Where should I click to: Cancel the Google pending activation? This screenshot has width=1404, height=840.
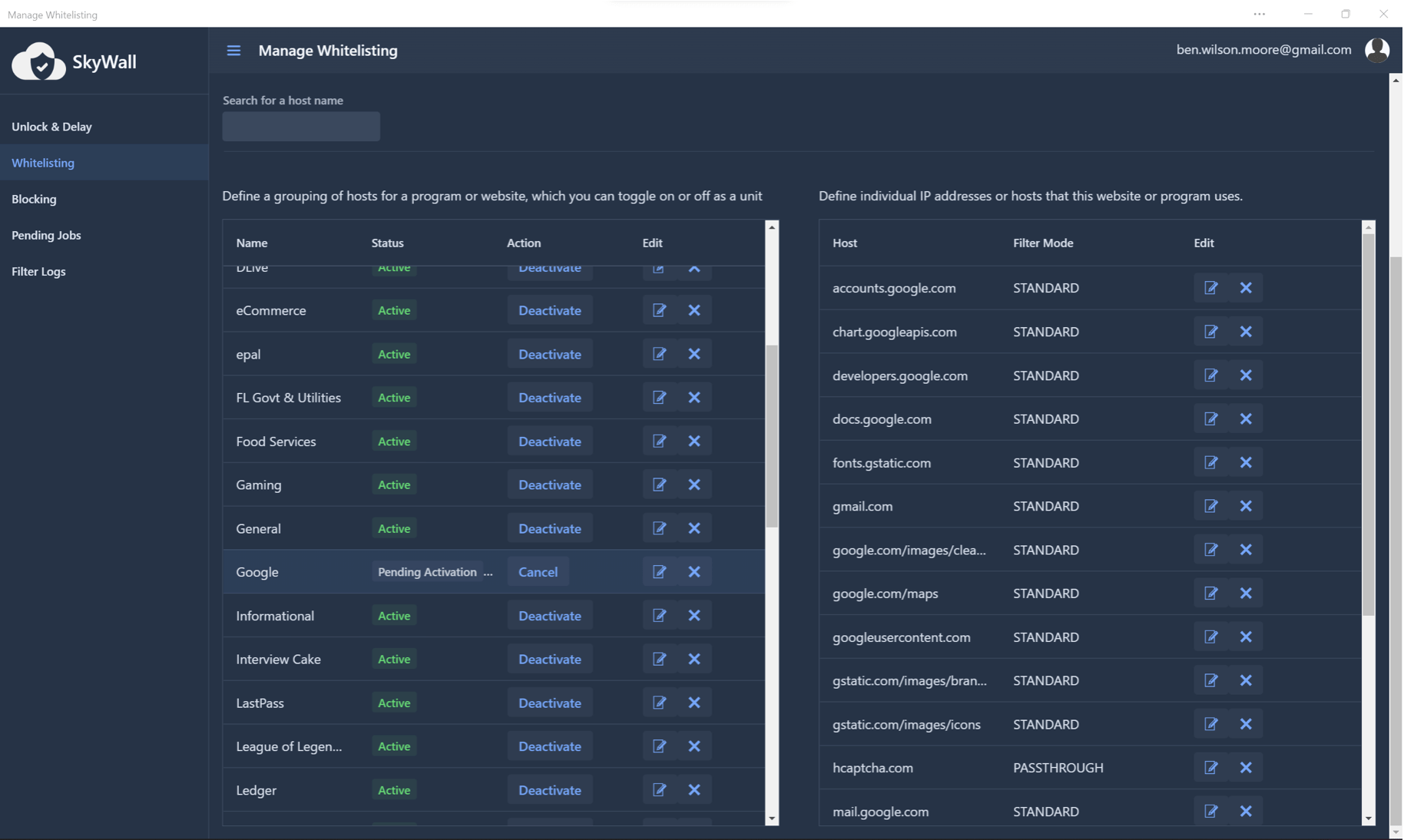(x=538, y=571)
